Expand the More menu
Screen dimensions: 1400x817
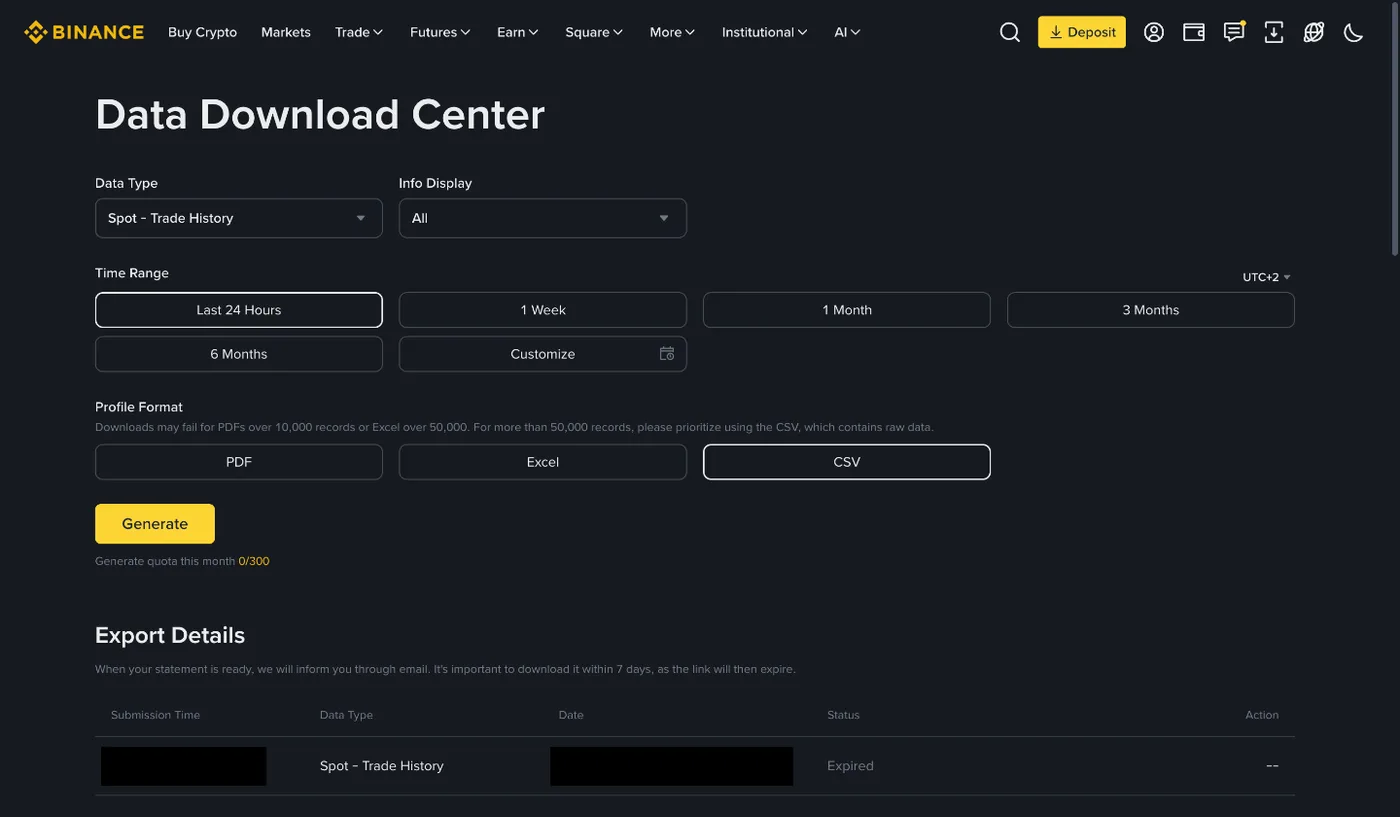coord(672,32)
